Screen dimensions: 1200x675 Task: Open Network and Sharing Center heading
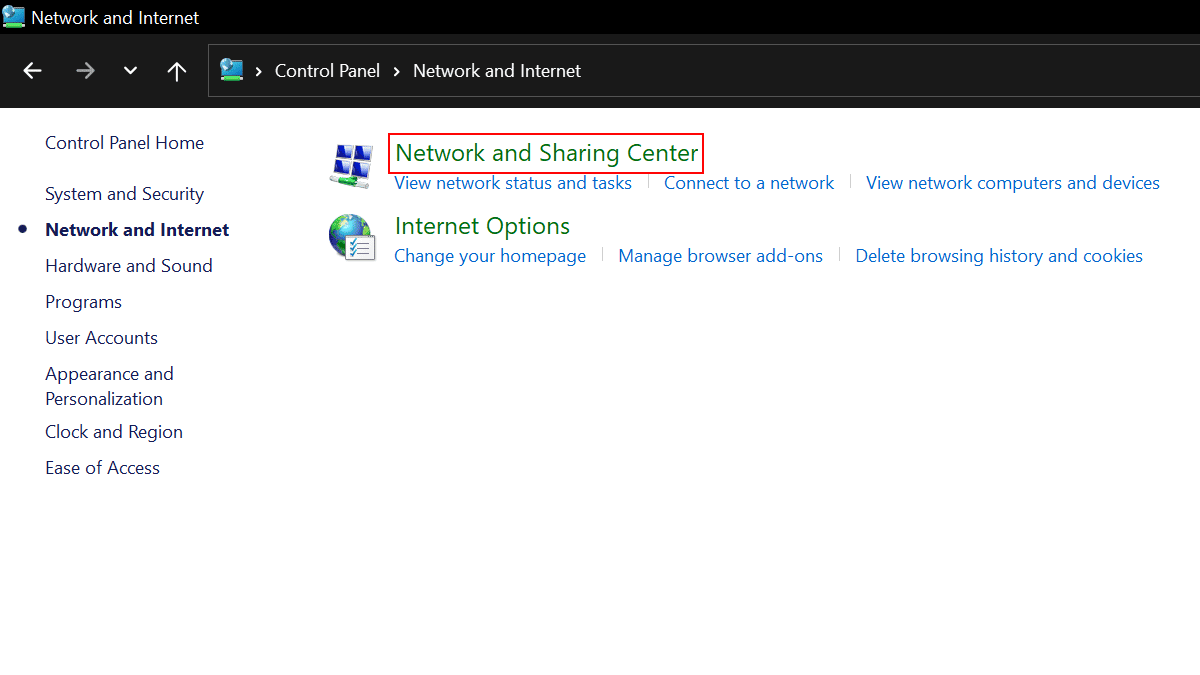(x=546, y=153)
